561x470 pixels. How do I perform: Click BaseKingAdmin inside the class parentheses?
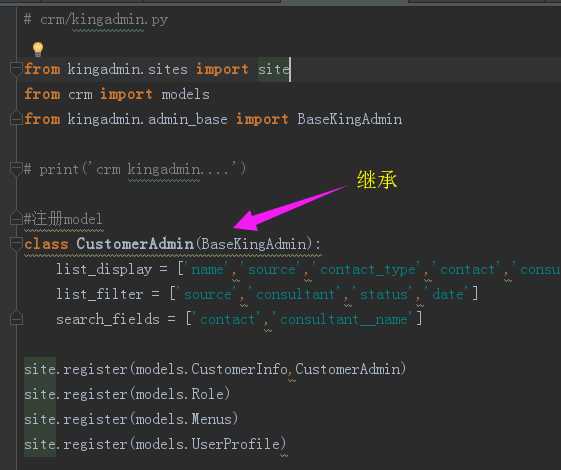pos(254,244)
